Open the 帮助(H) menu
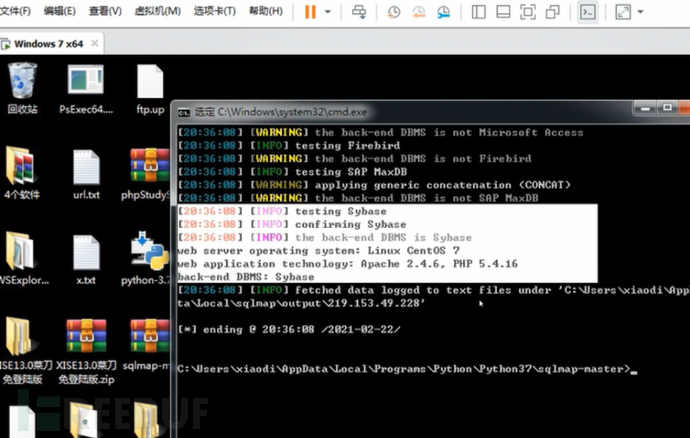The image size is (690, 438). click(x=266, y=11)
